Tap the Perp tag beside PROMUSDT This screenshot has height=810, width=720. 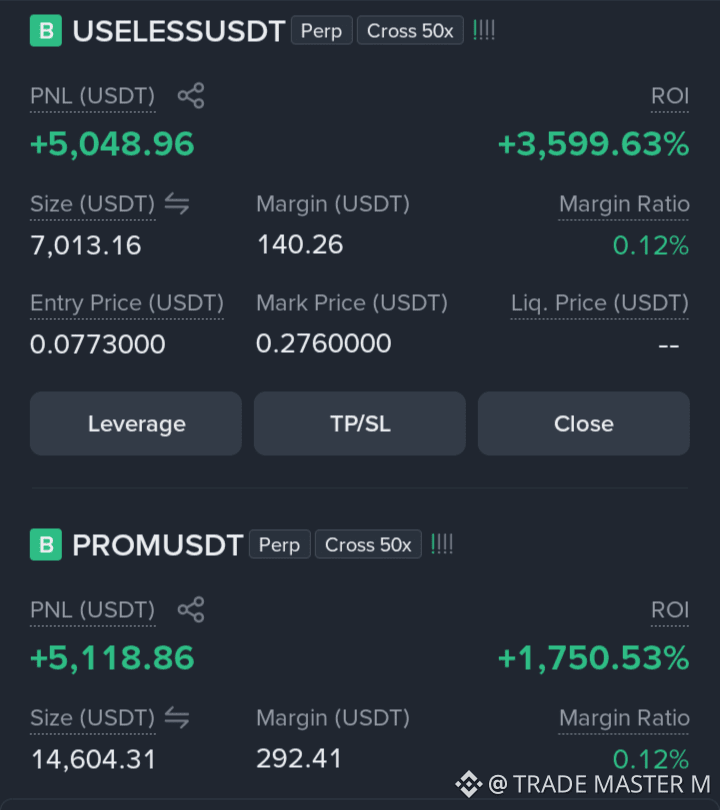pyautogui.click(x=279, y=544)
